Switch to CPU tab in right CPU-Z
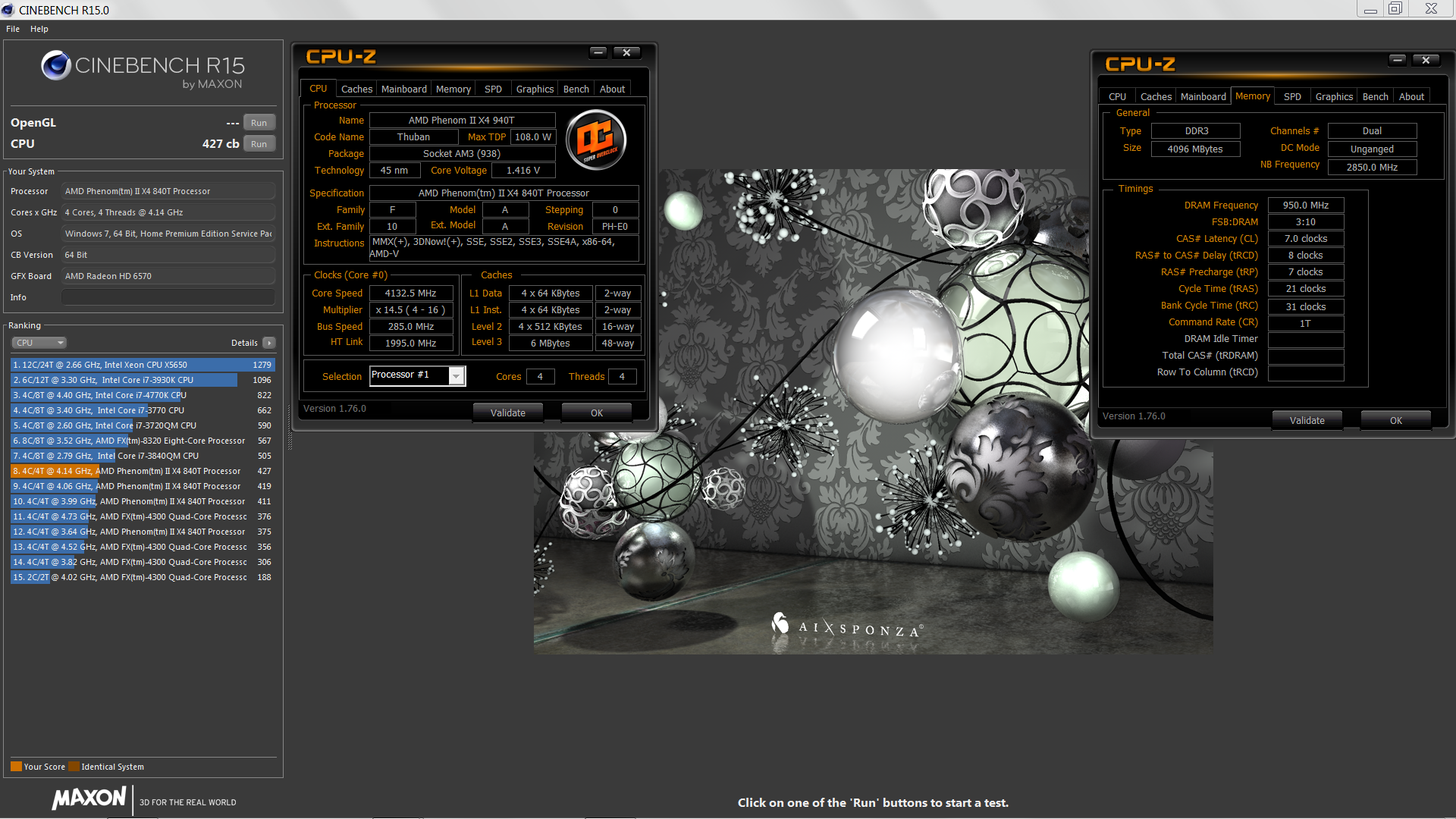The width and height of the screenshot is (1456, 819). click(x=1117, y=96)
